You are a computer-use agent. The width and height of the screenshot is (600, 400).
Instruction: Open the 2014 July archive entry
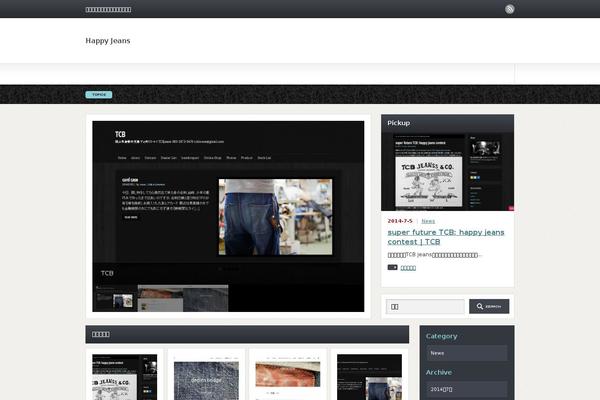point(467,389)
